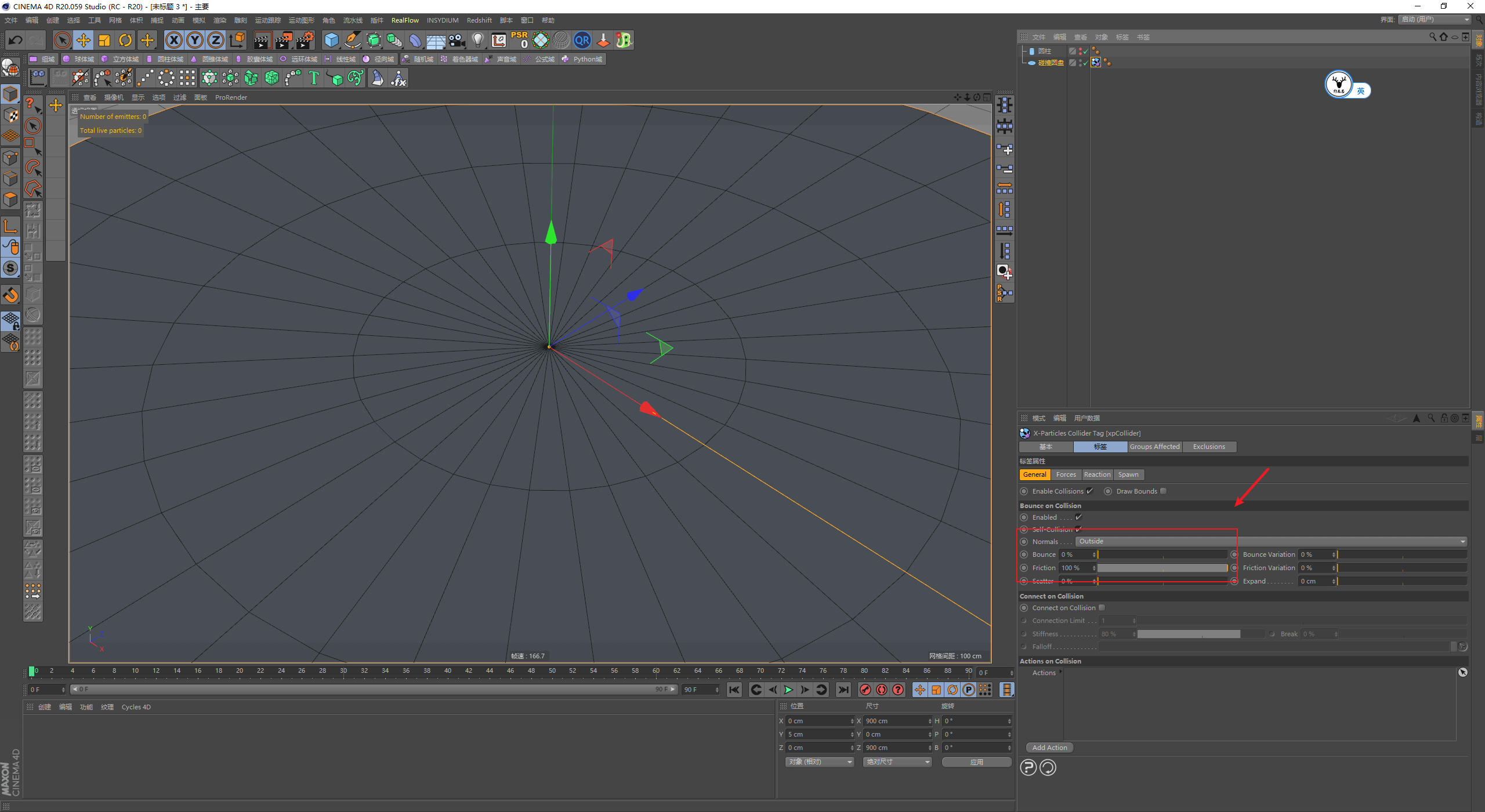Click the Friction keyframe radio dot
The height and width of the screenshot is (812, 1485).
(1024, 568)
